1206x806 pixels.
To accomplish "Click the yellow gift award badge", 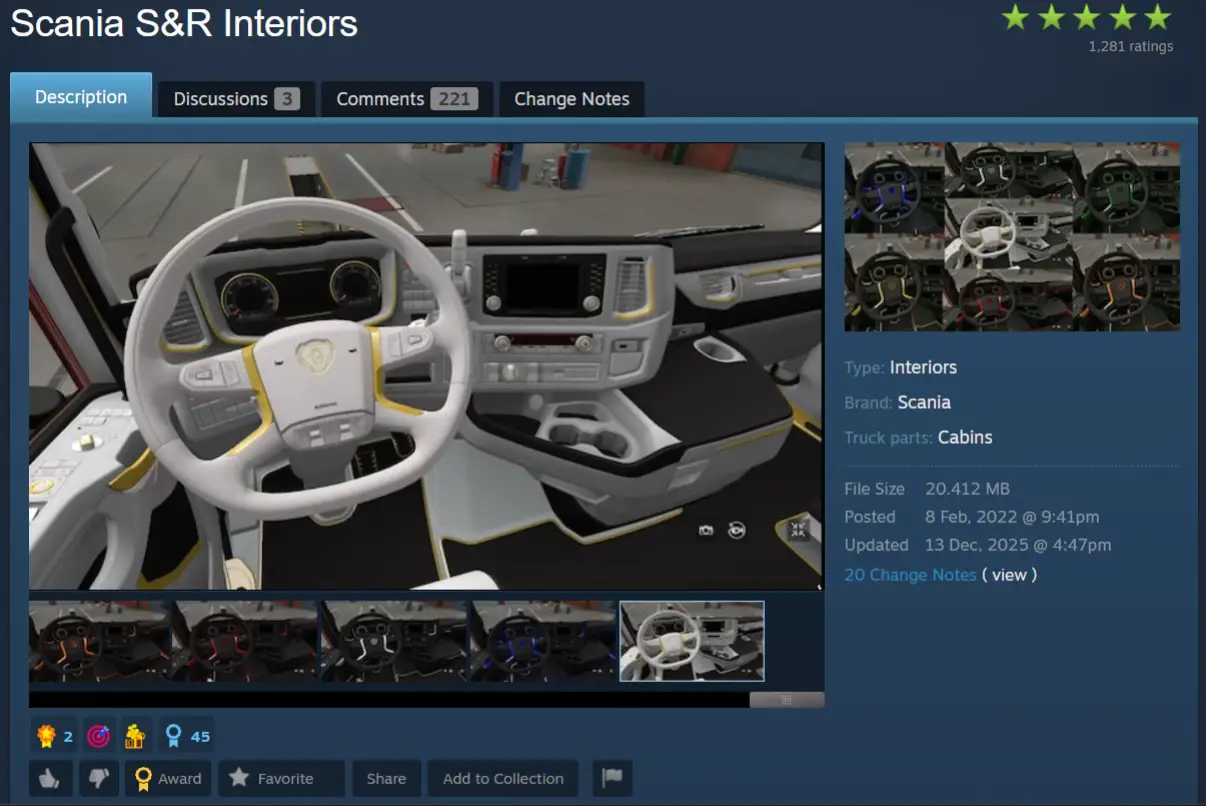I will (x=135, y=736).
